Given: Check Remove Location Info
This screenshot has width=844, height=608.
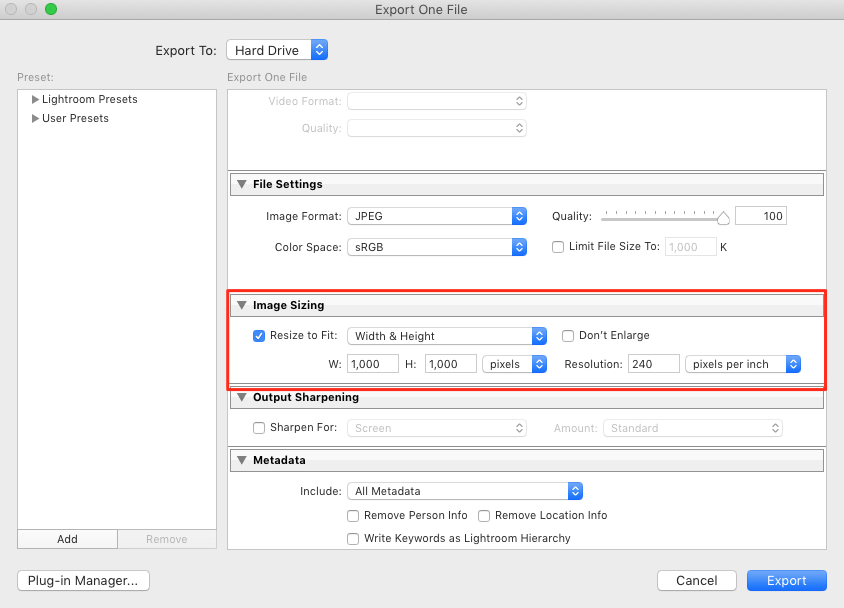Looking at the screenshot, I should [x=484, y=516].
